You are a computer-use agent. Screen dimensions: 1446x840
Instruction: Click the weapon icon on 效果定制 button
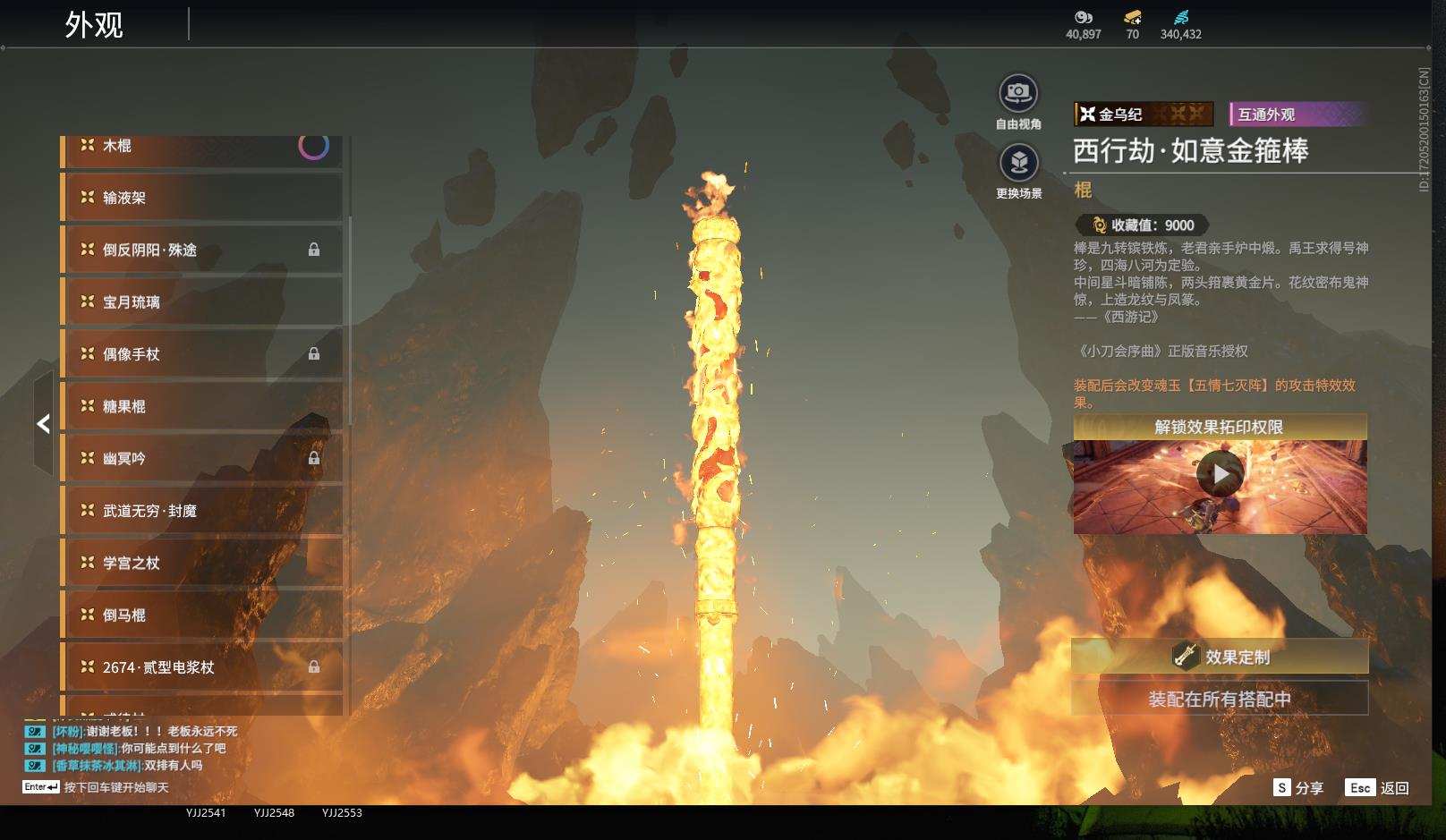pyautogui.click(x=1186, y=656)
